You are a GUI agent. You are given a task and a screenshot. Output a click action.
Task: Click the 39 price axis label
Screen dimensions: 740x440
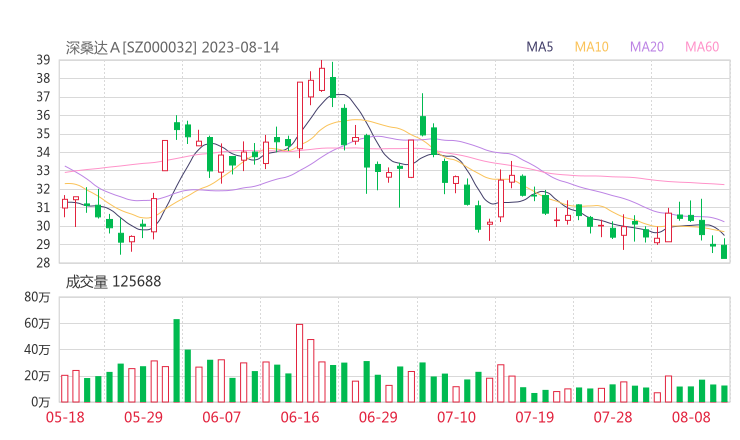click(x=43, y=60)
